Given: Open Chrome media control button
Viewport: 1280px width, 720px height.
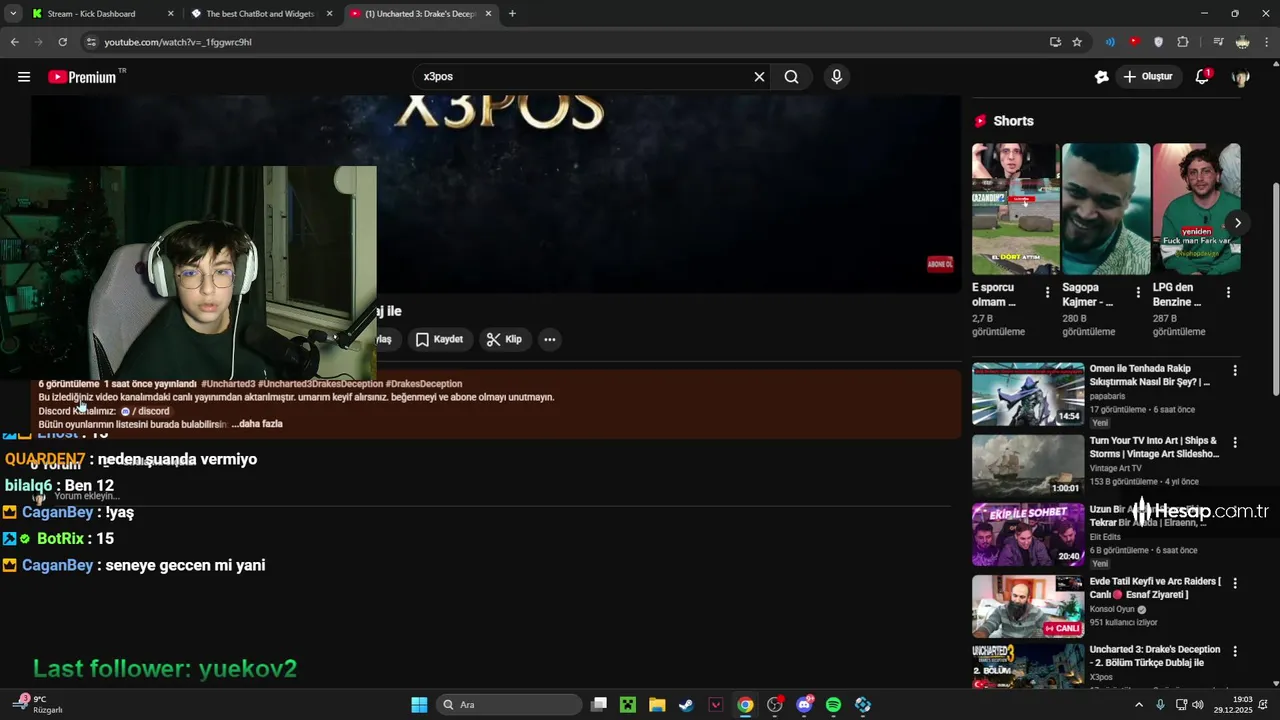Looking at the screenshot, I should (1218, 42).
